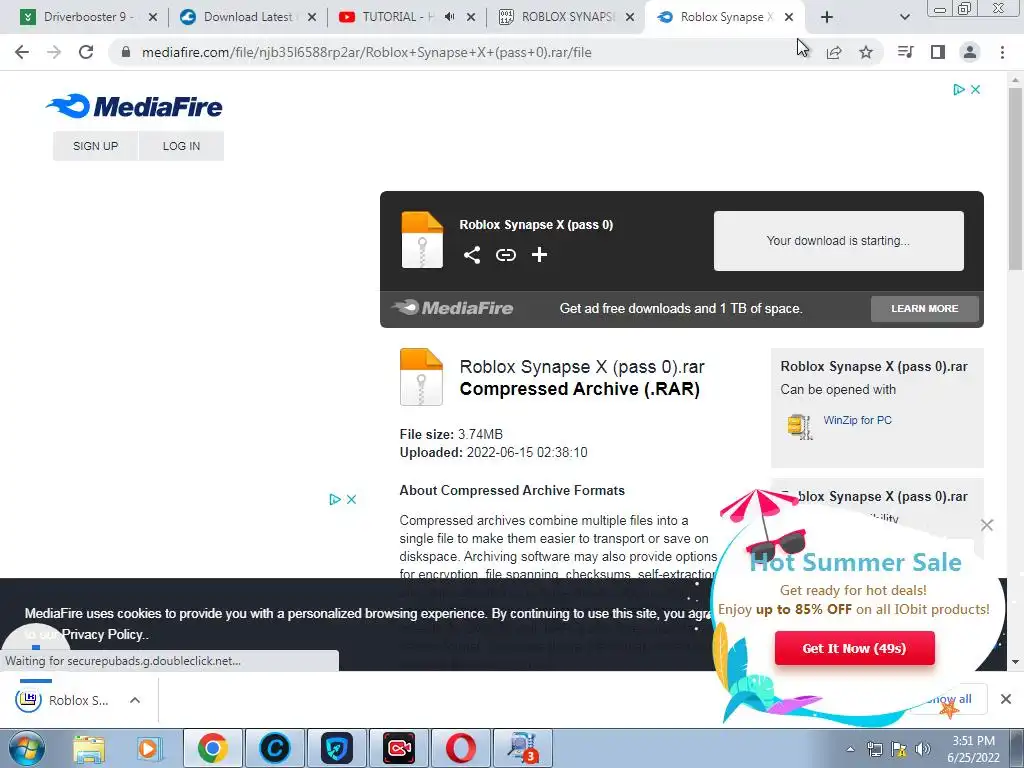Click the LOG IN button
This screenshot has width=1024, height=768.
pos(182,146)
